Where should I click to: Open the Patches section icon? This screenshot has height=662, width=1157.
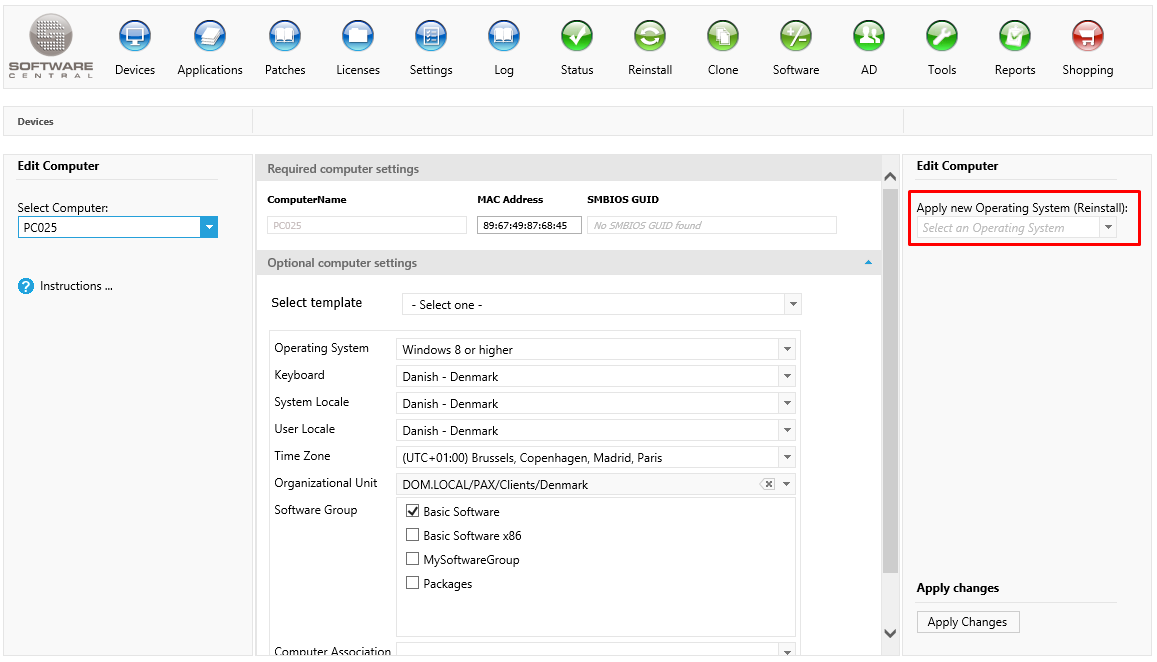(285, 37)
